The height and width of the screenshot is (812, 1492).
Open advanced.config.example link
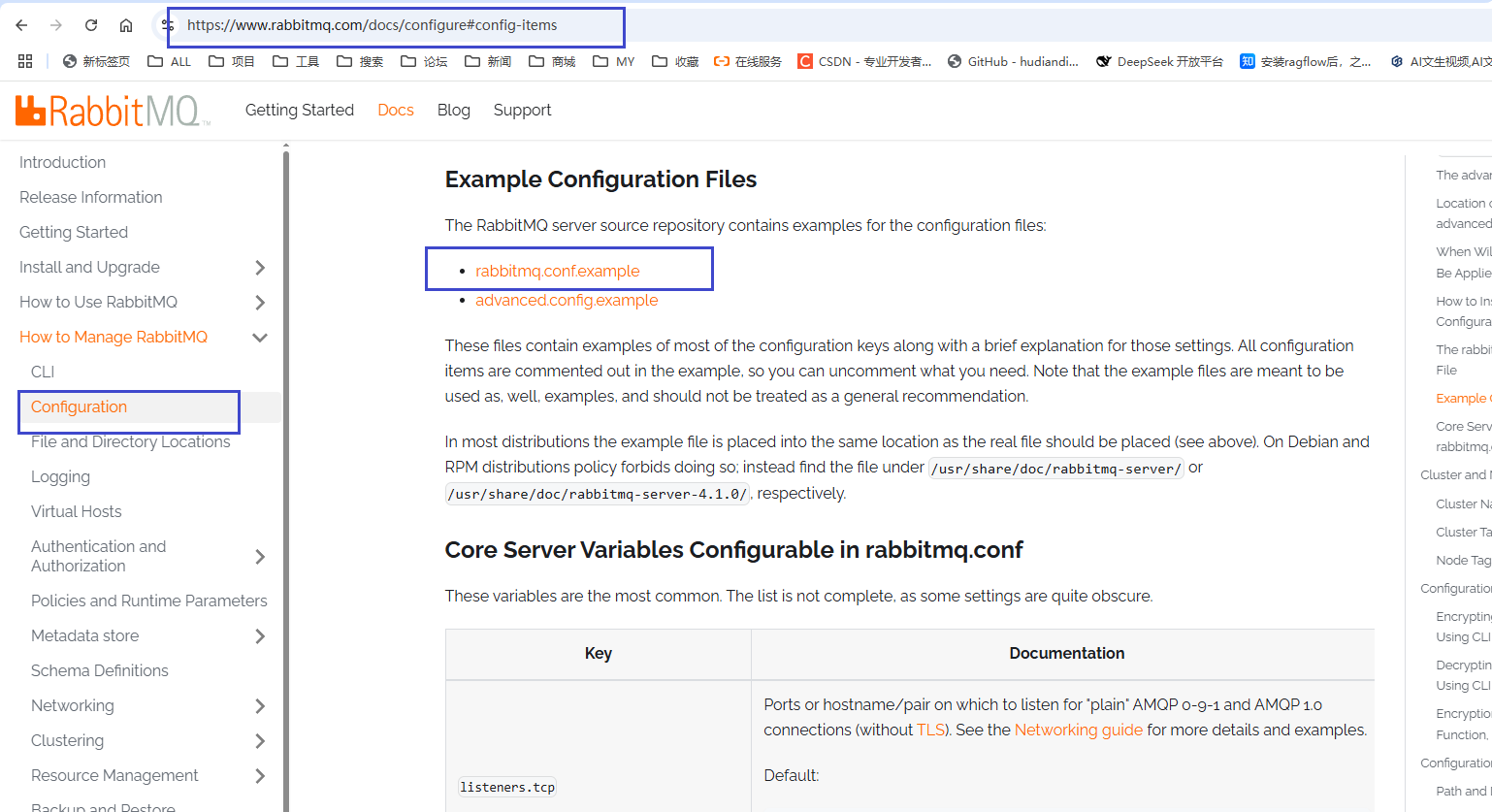pos(567,300)
